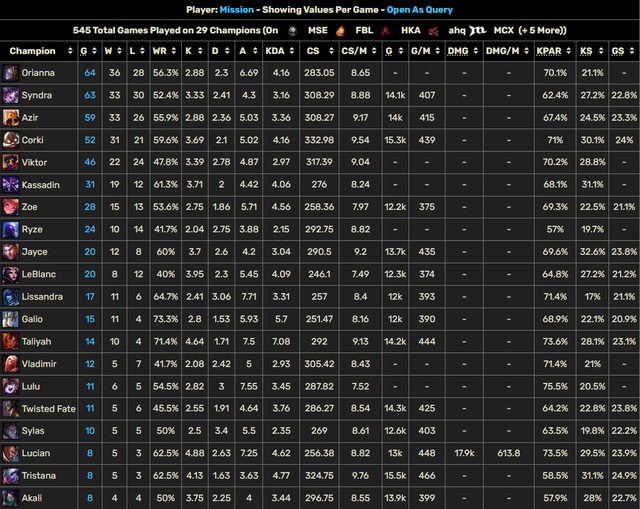
Task: Select the Azir champion icon
Action: click(11, 117)
